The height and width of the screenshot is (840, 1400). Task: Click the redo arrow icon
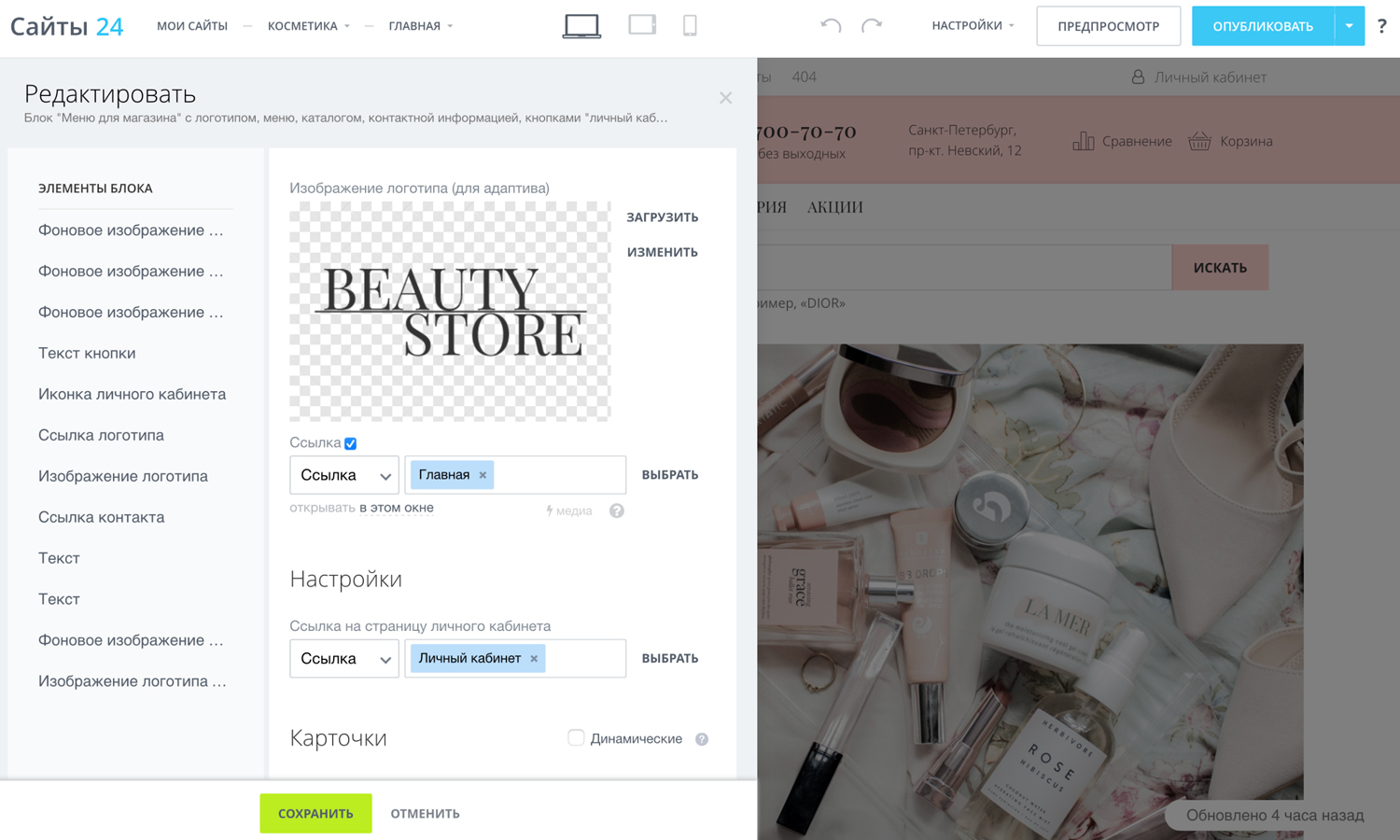[872, 26]
